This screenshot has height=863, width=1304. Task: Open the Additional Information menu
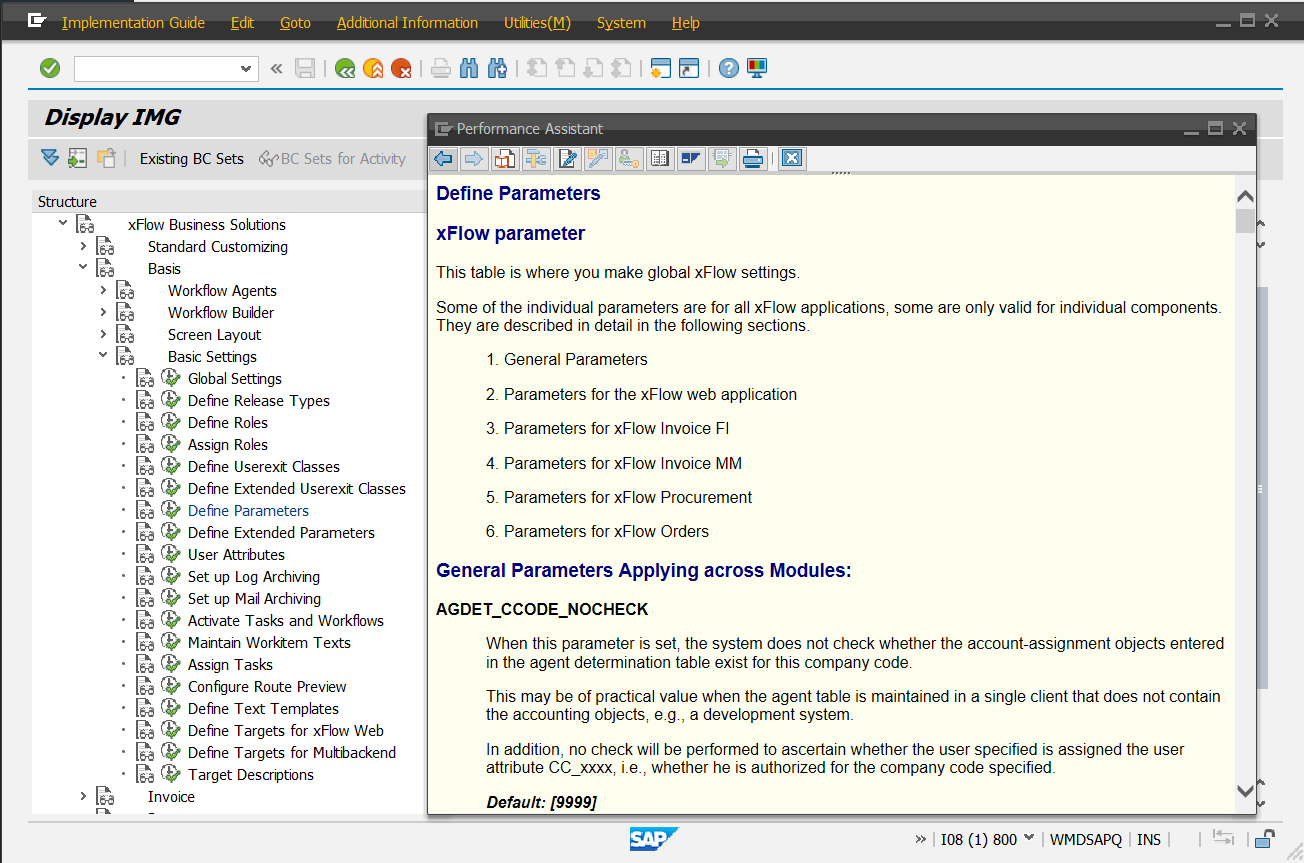407,23
